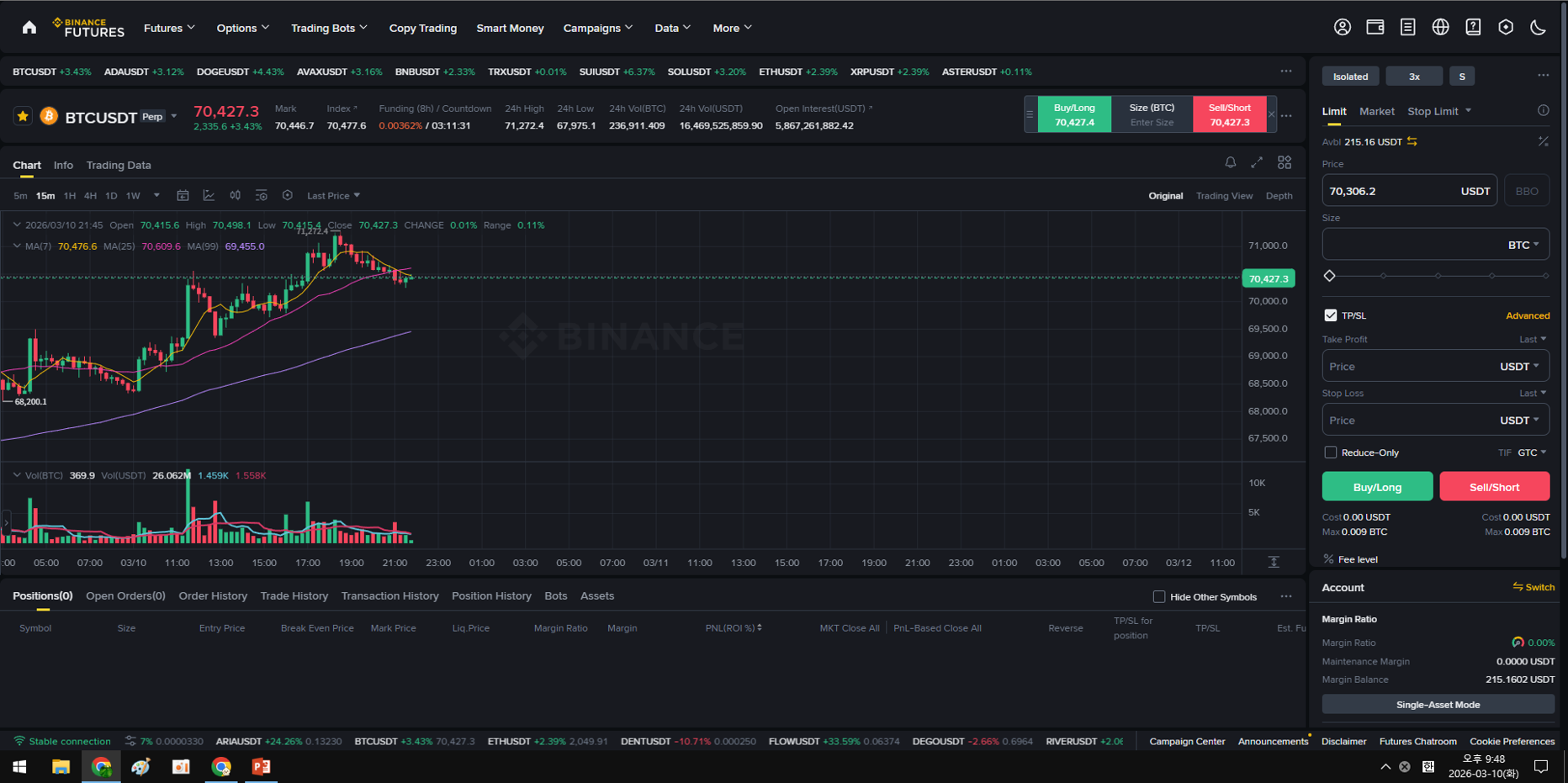This screenshot has width=1568, height=783.
Task: Close the quick order panel
Action: [x=1272, y=114]
